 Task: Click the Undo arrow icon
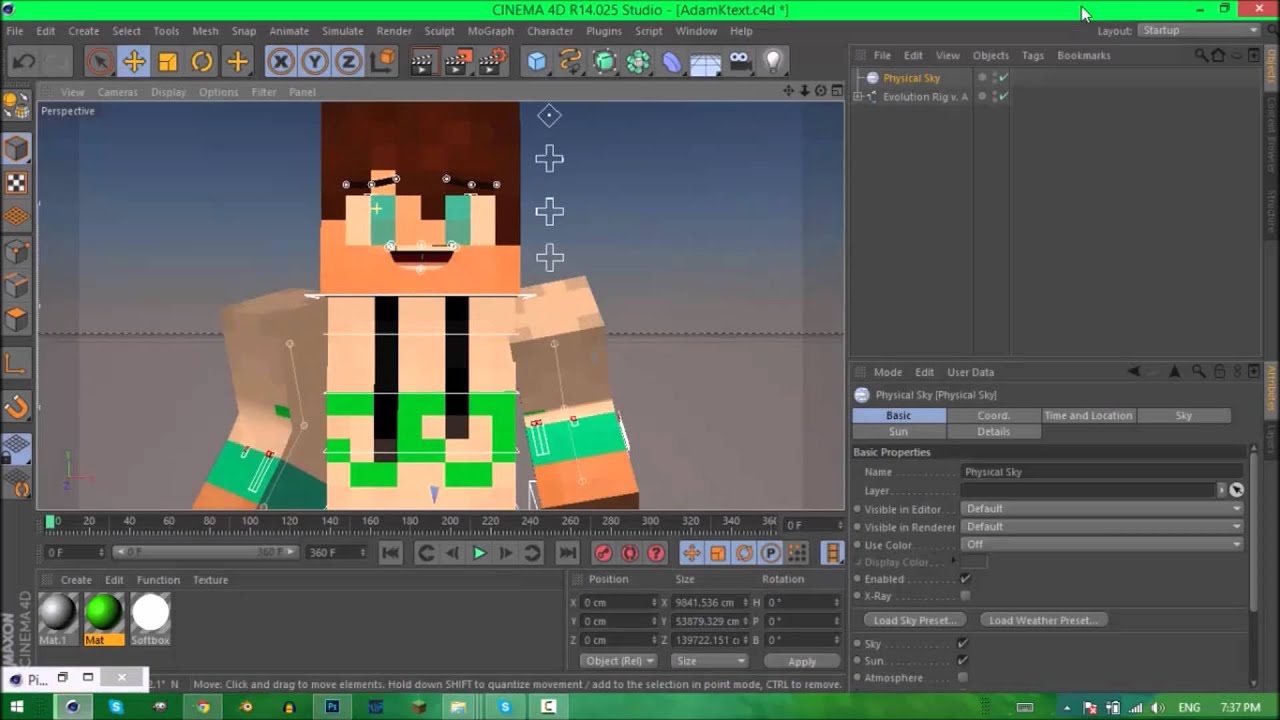pyautogui.click(x=24, y=62)
